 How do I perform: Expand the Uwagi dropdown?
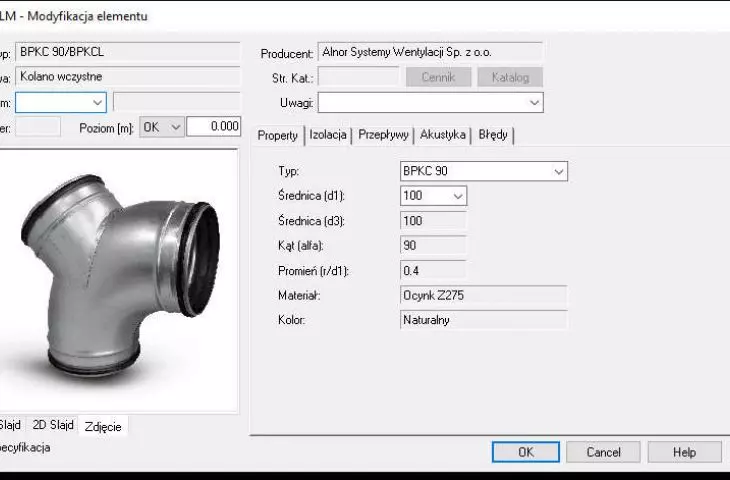point(534,102)
